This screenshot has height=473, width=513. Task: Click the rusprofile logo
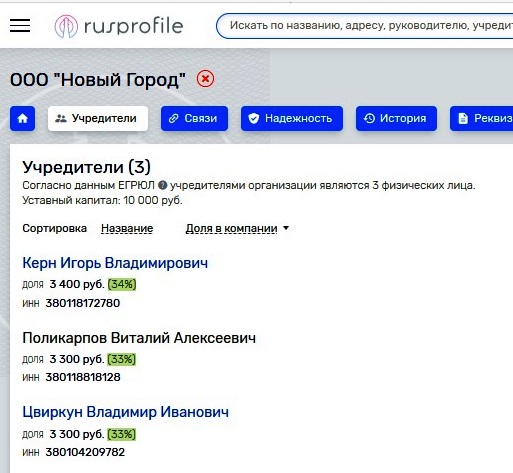pyautogui.click(x=119, y=26)
